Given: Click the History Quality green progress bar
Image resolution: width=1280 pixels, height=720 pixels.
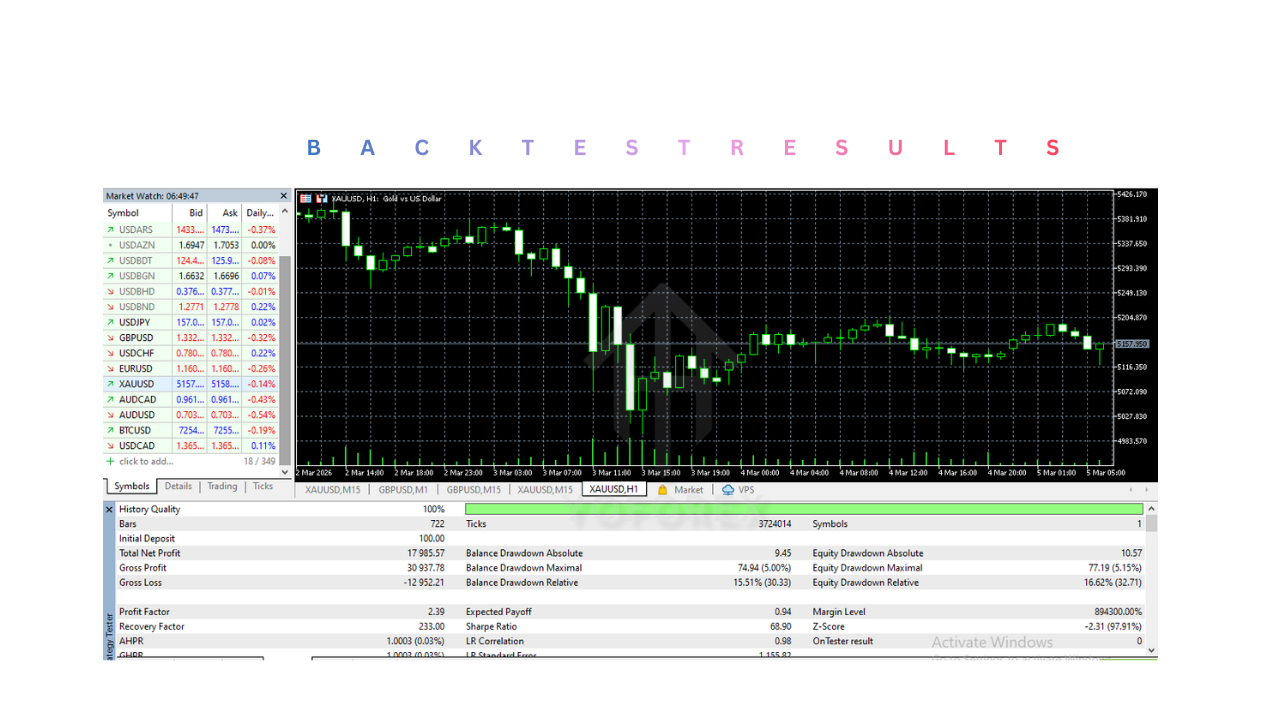Looking at the screenshot, I should (800, 509).
